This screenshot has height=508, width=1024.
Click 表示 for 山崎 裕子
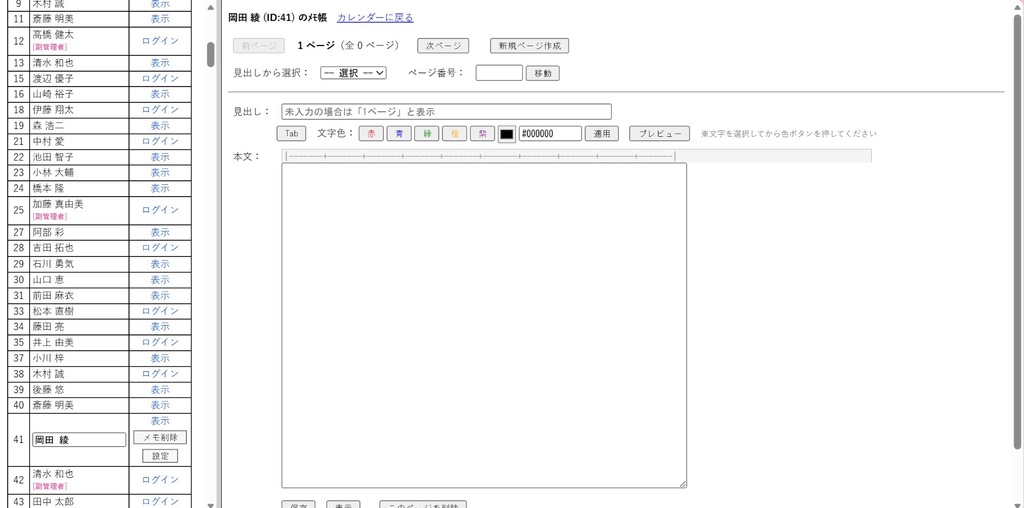coord(160,94)
